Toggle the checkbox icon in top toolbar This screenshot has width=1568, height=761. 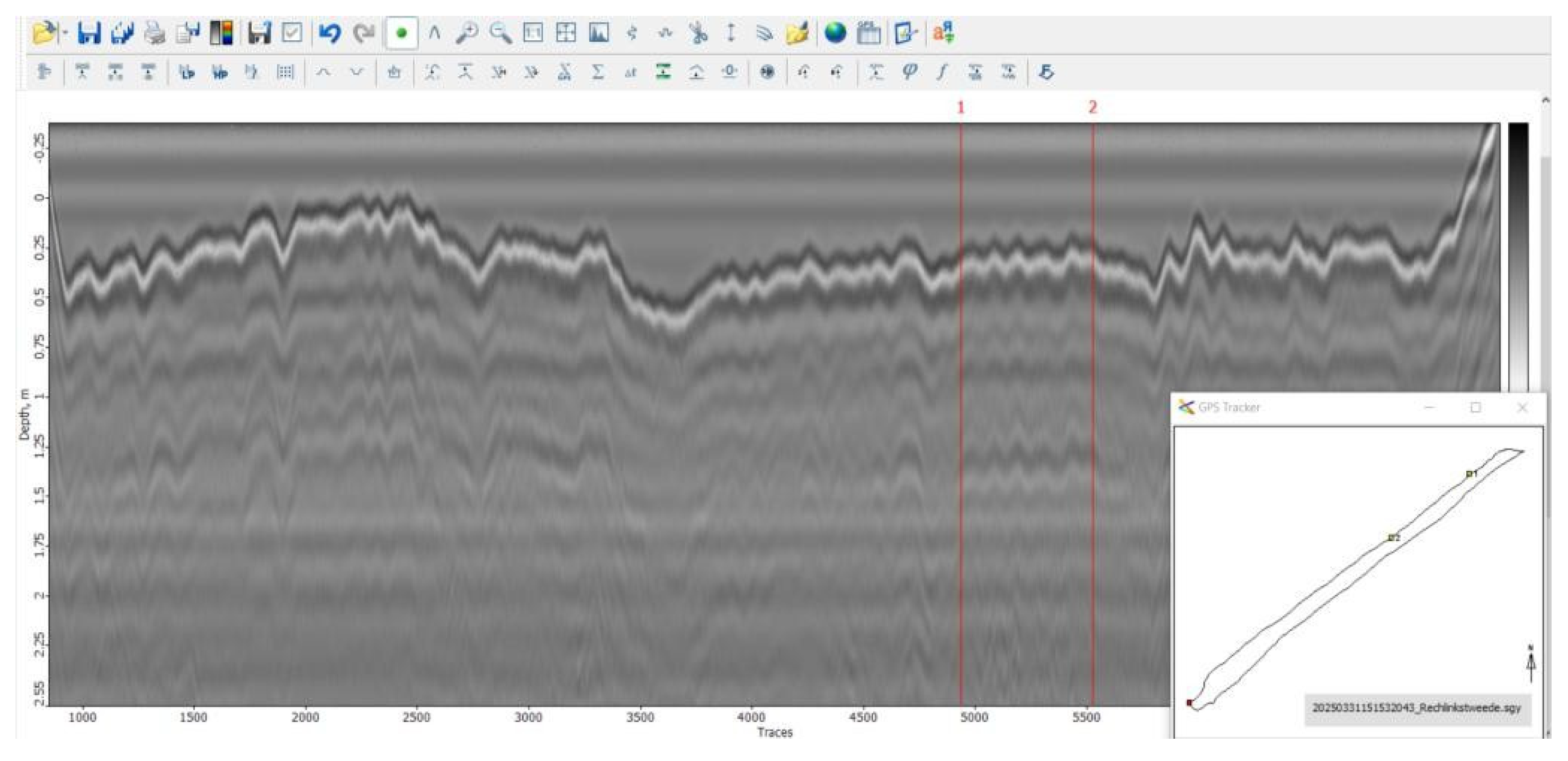tap(292, 32)
